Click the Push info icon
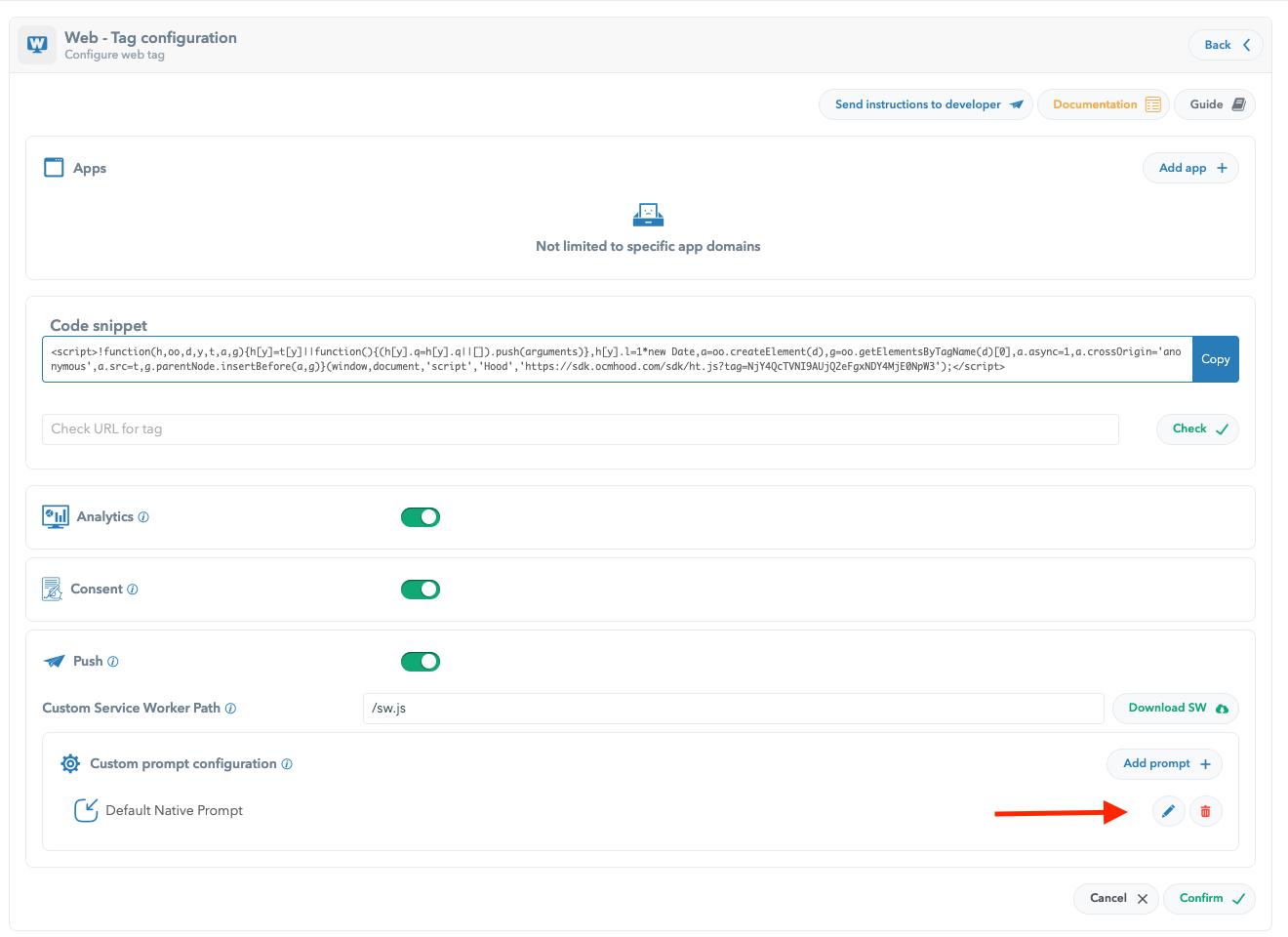Screen dimensions: 1288x937 [x=113, y=662]
